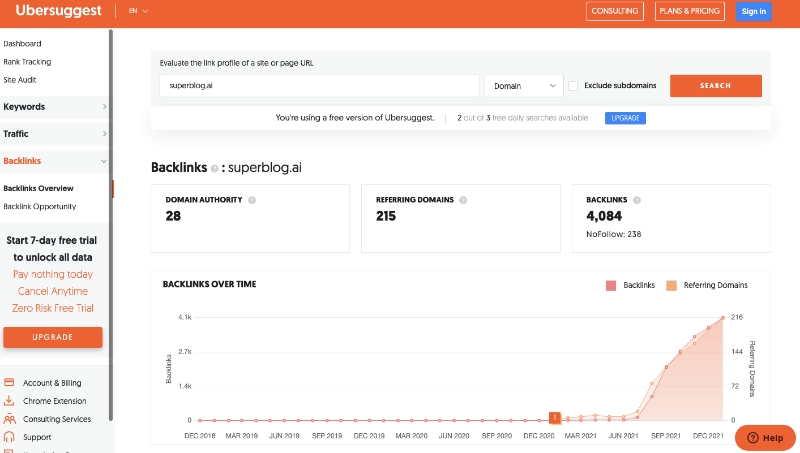Select Backlinks Overview
This screenshot has height=453, width=800.
click(x=38, y=188)
